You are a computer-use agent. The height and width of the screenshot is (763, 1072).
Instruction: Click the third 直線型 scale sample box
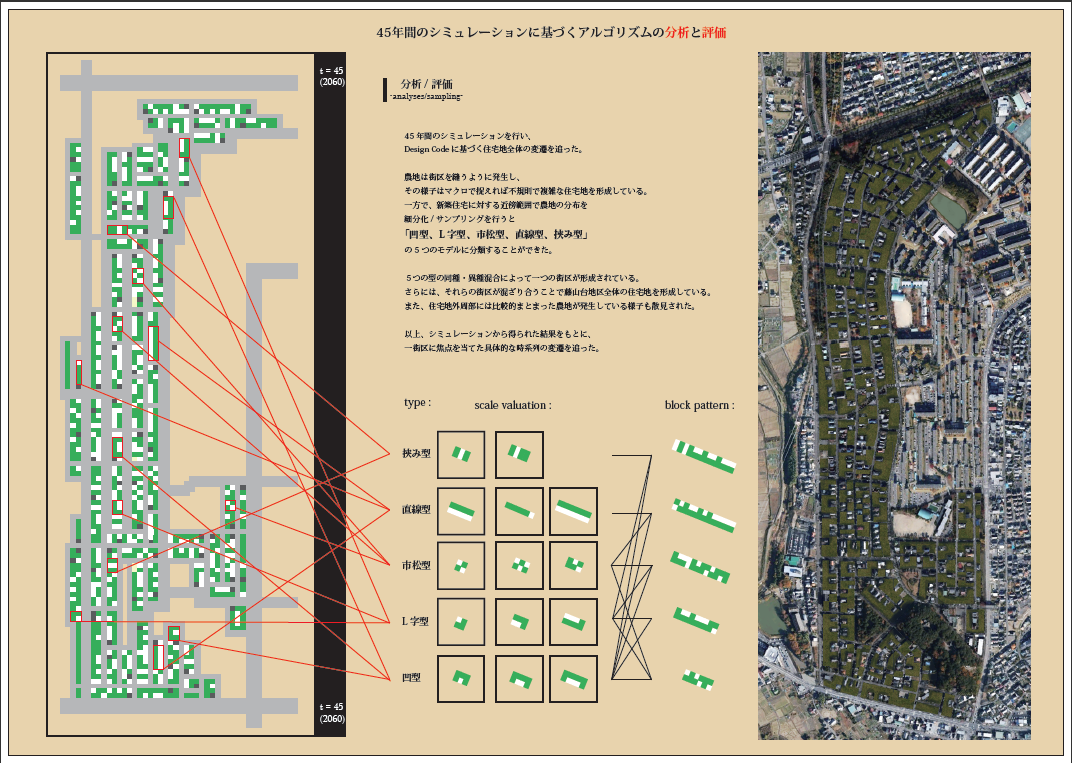pos(573,512)
